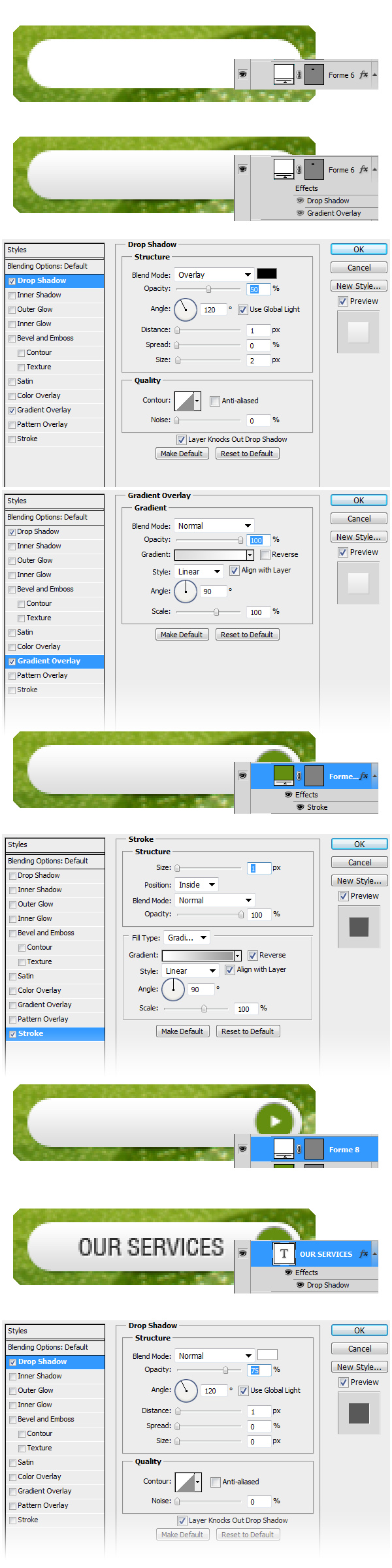Hide the green Forme... layer with its eye icon
Image resolution: width=392 pixels, height=1568 pixels.
coord(242,776)
